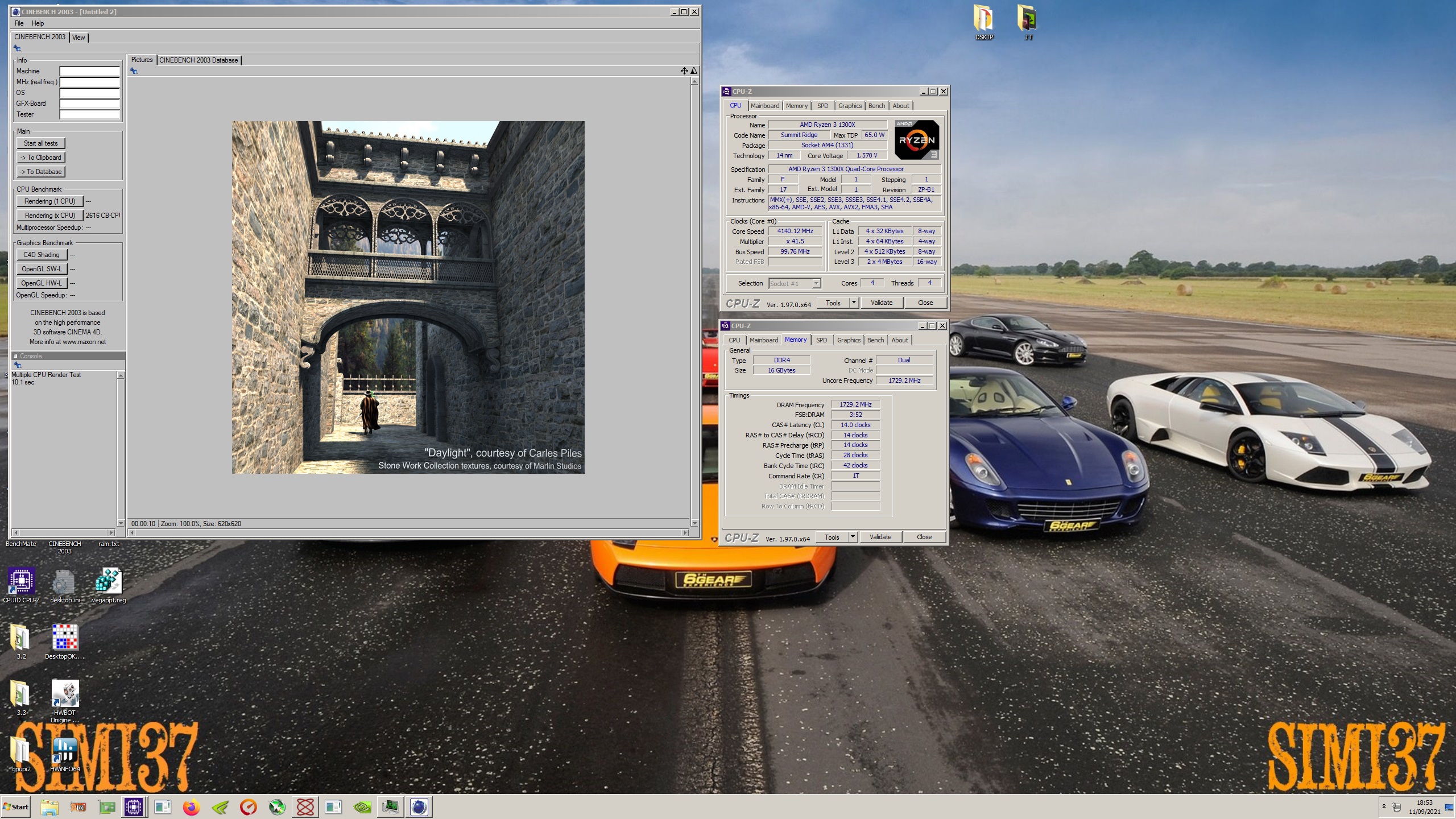Click the MHz (real freq.) input field
This screenshot has height=819, width=1456.
pyautogui.click(x=90, y=82)
